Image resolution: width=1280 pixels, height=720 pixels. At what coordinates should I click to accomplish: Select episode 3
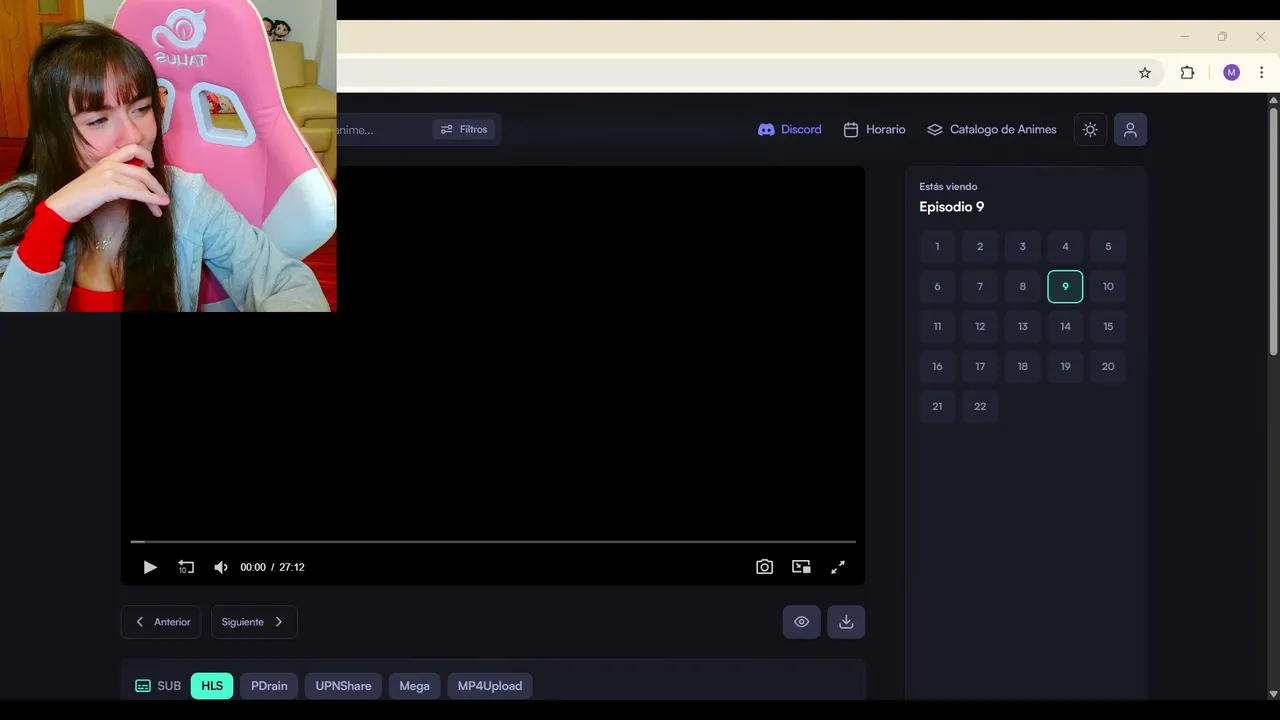[1022, 246]
